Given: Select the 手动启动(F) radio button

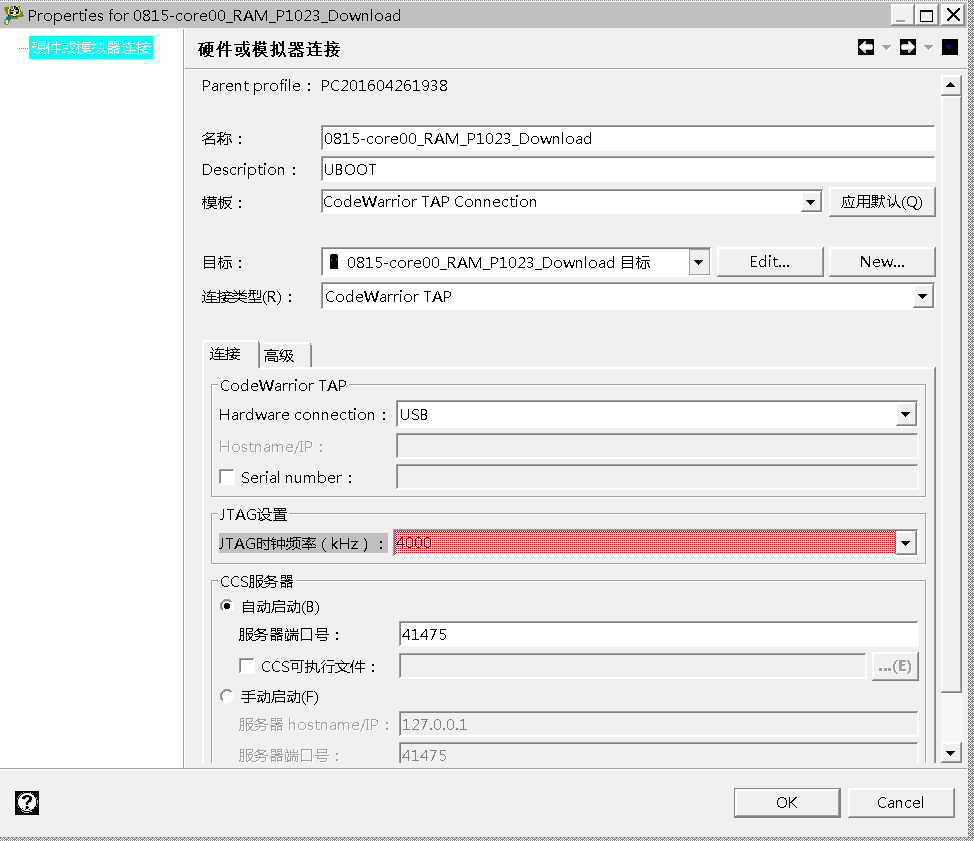Looking at the screenshot, I should pyautogui.click(x=227, y=696).
